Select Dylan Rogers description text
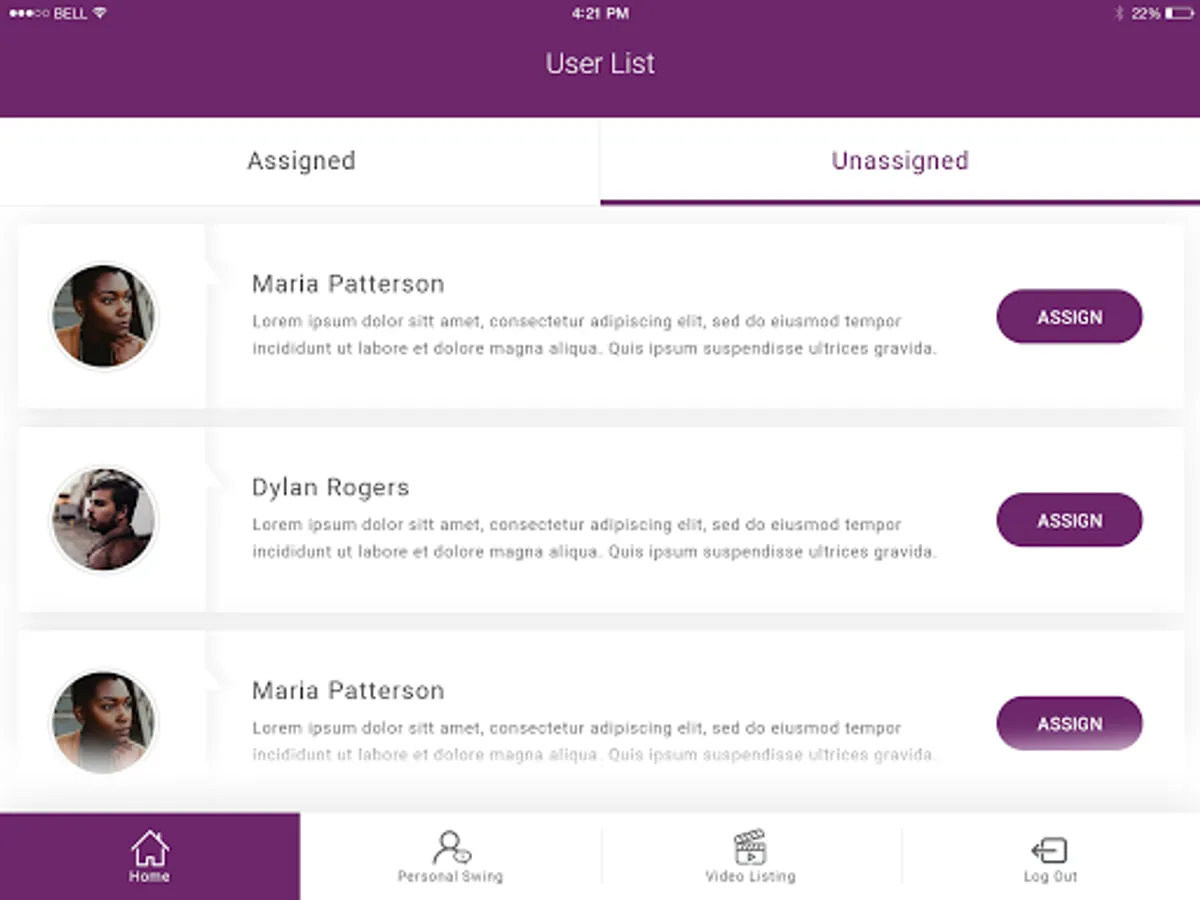The image size is (1200, 900). click(x=594, y=538)
